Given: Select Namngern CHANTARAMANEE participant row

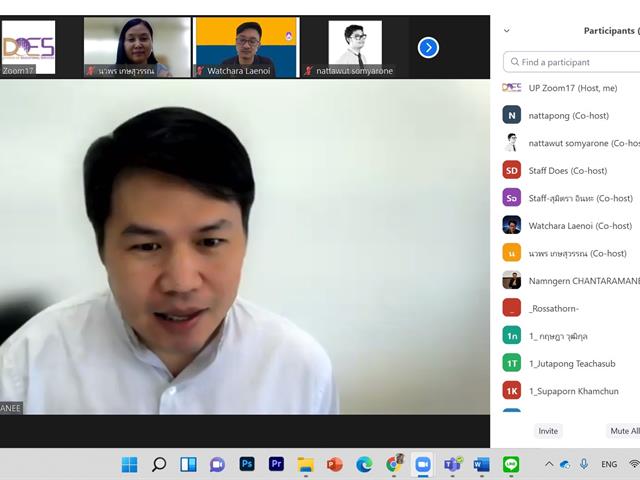Looking at the screenshot, I should [x=571, y=281].
